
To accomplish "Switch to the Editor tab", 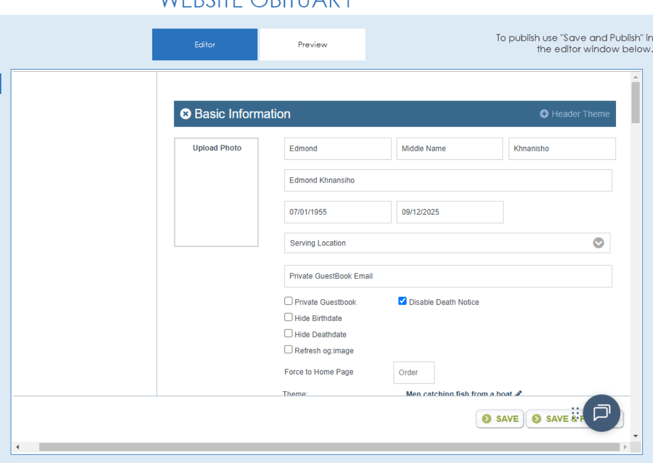I will point(204,45).
